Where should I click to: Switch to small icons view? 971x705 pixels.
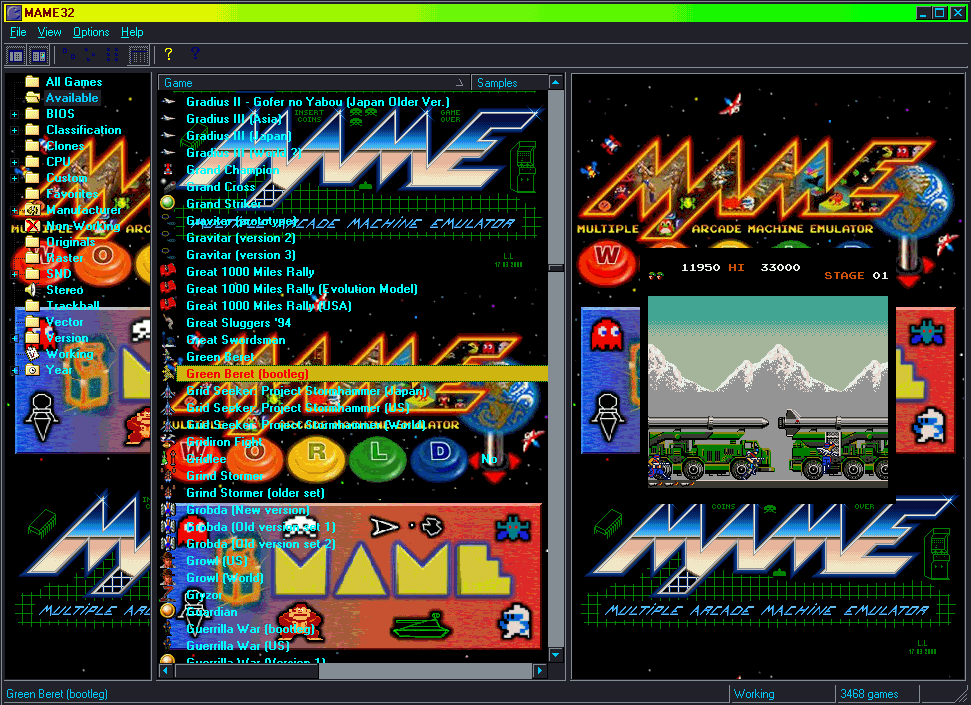90,55
